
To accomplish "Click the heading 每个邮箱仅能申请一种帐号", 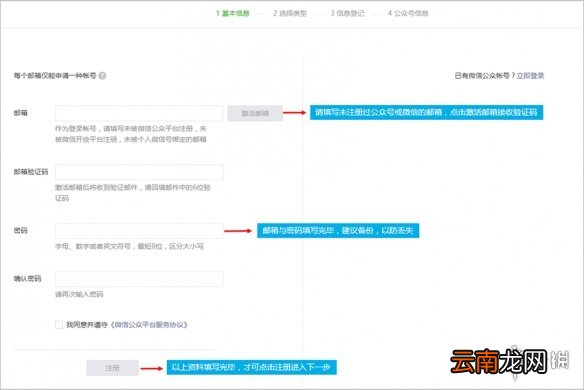I will [55, 76].
